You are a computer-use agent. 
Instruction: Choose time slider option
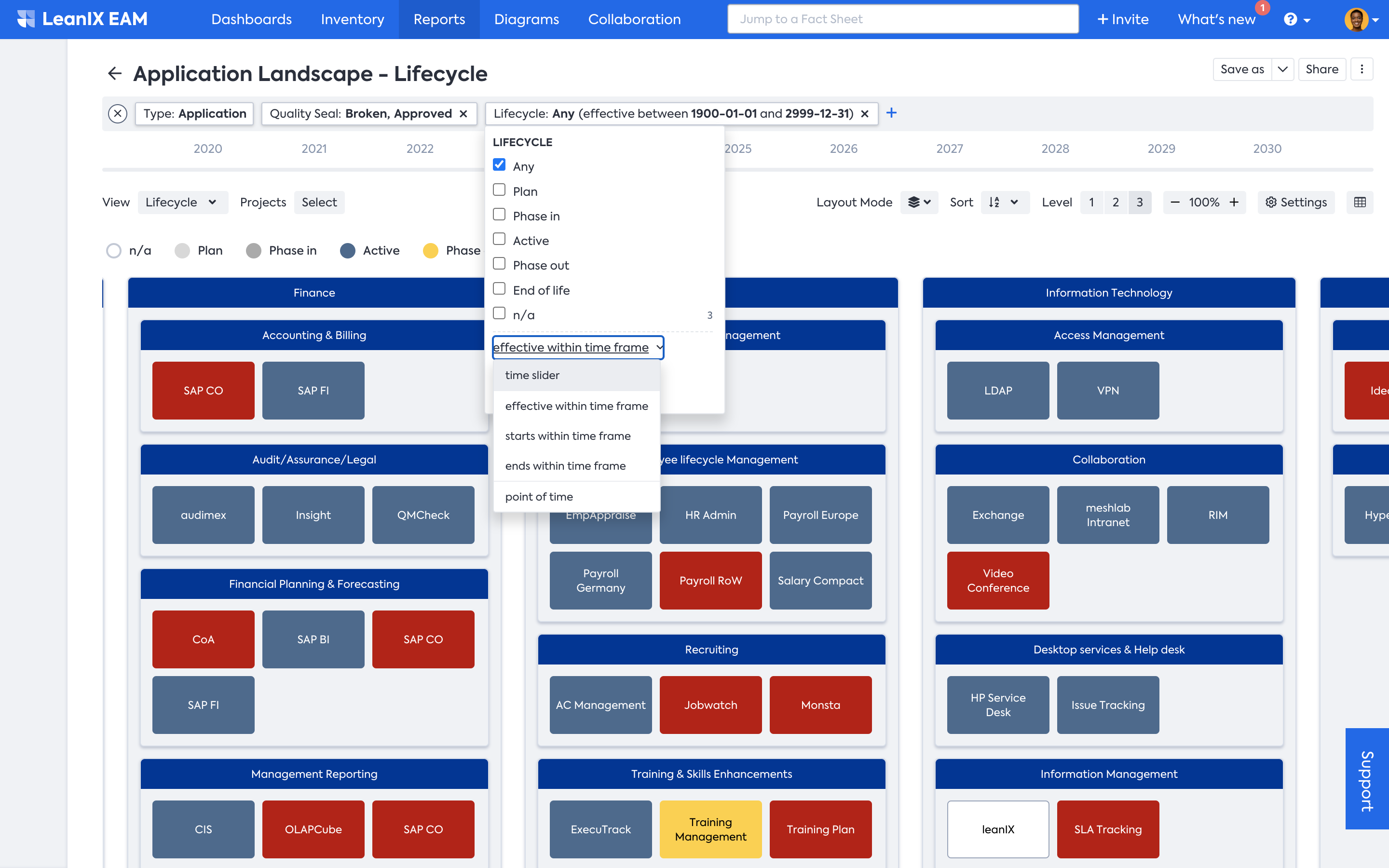[x=576, y=375]
